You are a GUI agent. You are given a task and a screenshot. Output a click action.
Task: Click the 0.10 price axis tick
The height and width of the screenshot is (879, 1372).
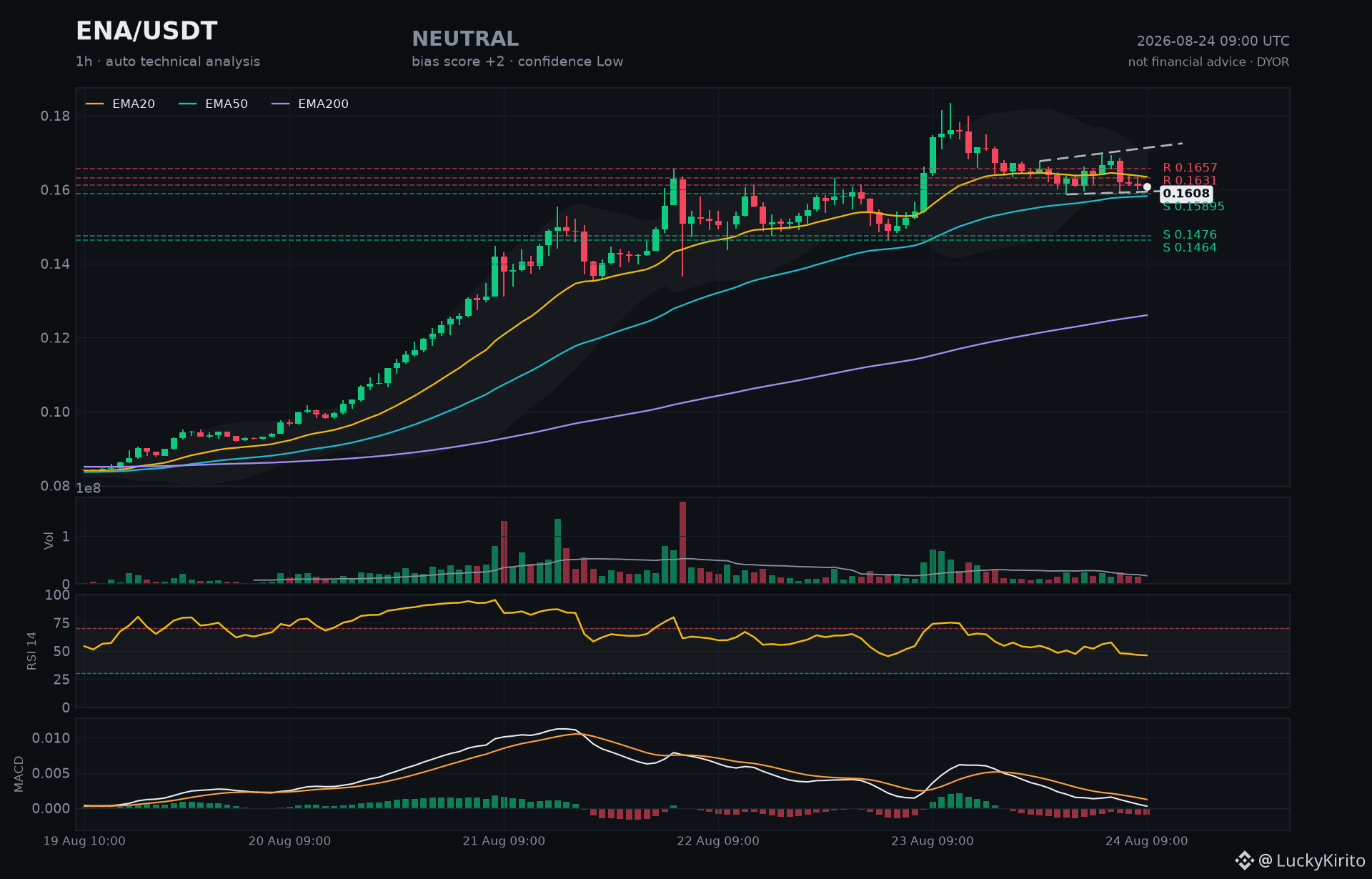coord(55,412)
